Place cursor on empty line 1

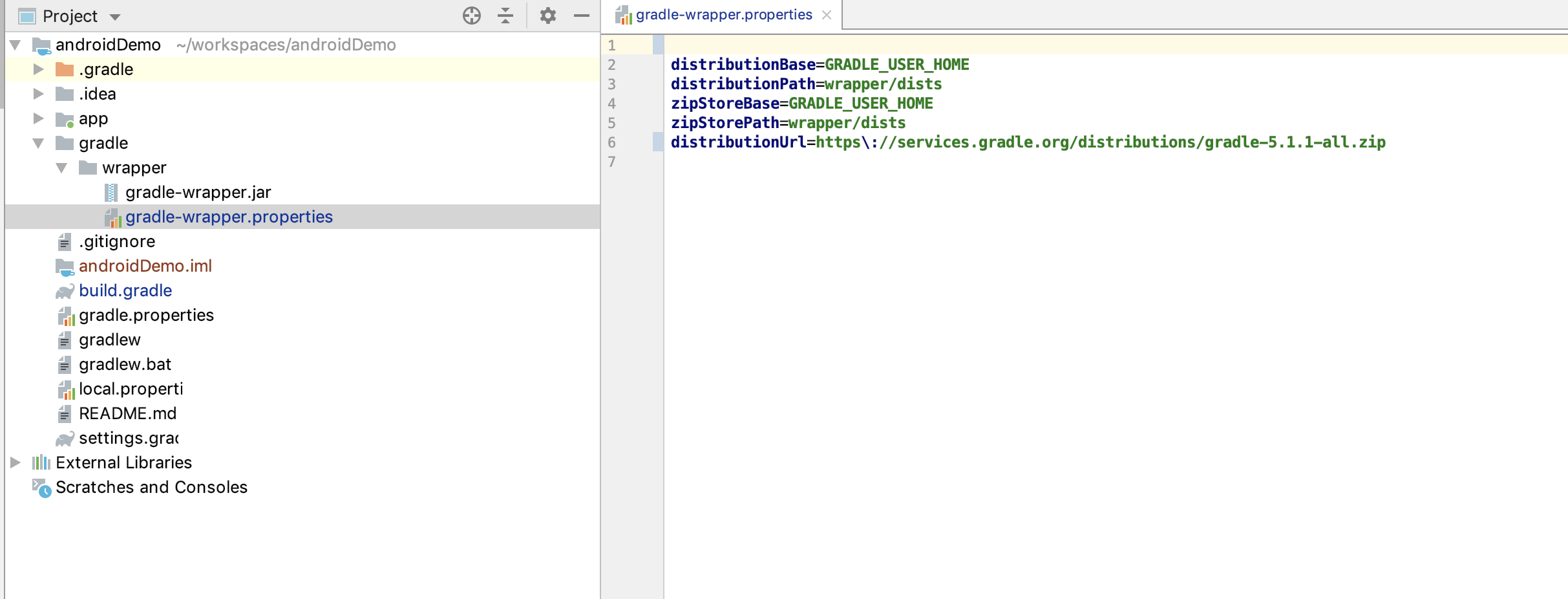coord(1116,45)
